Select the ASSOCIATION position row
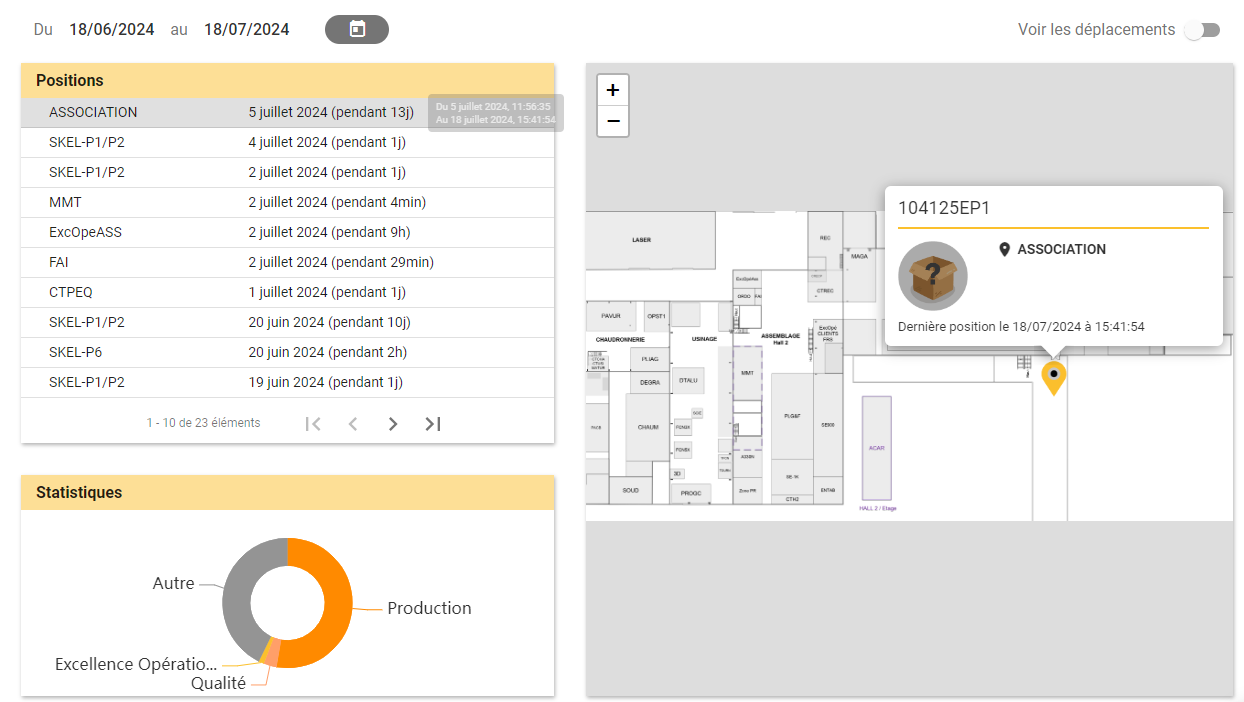The width and height of the screenshot is (1244, 702). 287,113
